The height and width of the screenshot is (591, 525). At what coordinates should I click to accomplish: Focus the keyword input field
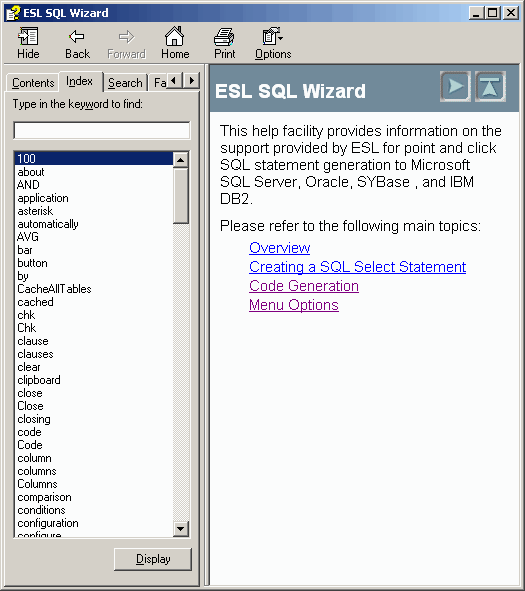point(102,130)
